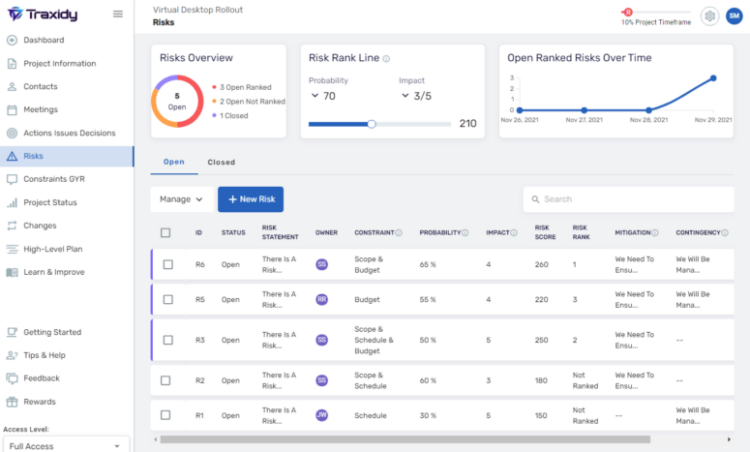Click '3 Open Ranked' legend entry
This screenshot has width=750, height=452.
pos(242,88)
